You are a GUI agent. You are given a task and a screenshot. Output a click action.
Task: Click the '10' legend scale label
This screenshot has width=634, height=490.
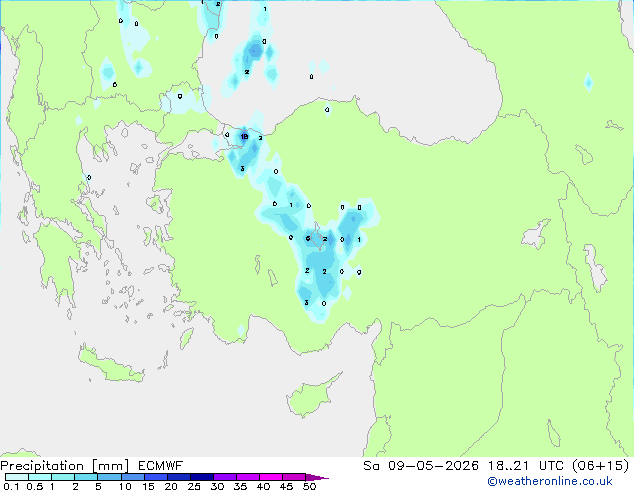(125, 486)
